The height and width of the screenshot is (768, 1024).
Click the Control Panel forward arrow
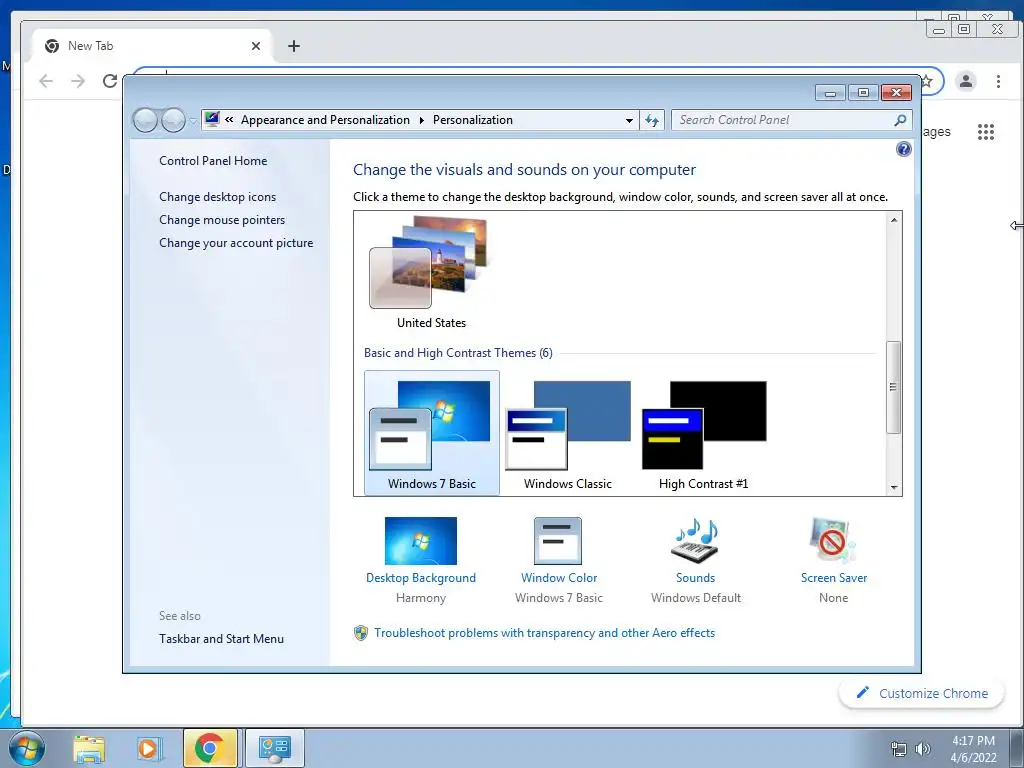tap(173, 120)
